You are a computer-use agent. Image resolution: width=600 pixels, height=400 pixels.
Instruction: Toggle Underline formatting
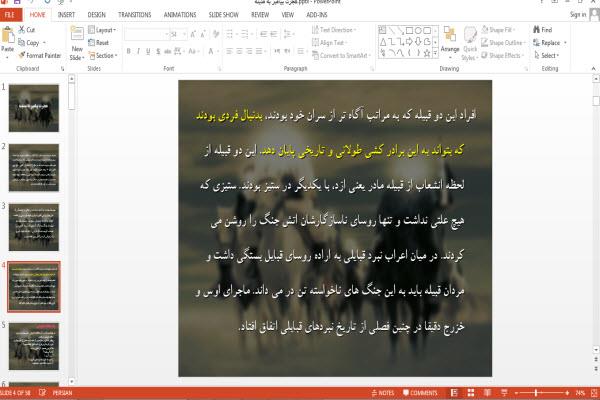[148, 51]
